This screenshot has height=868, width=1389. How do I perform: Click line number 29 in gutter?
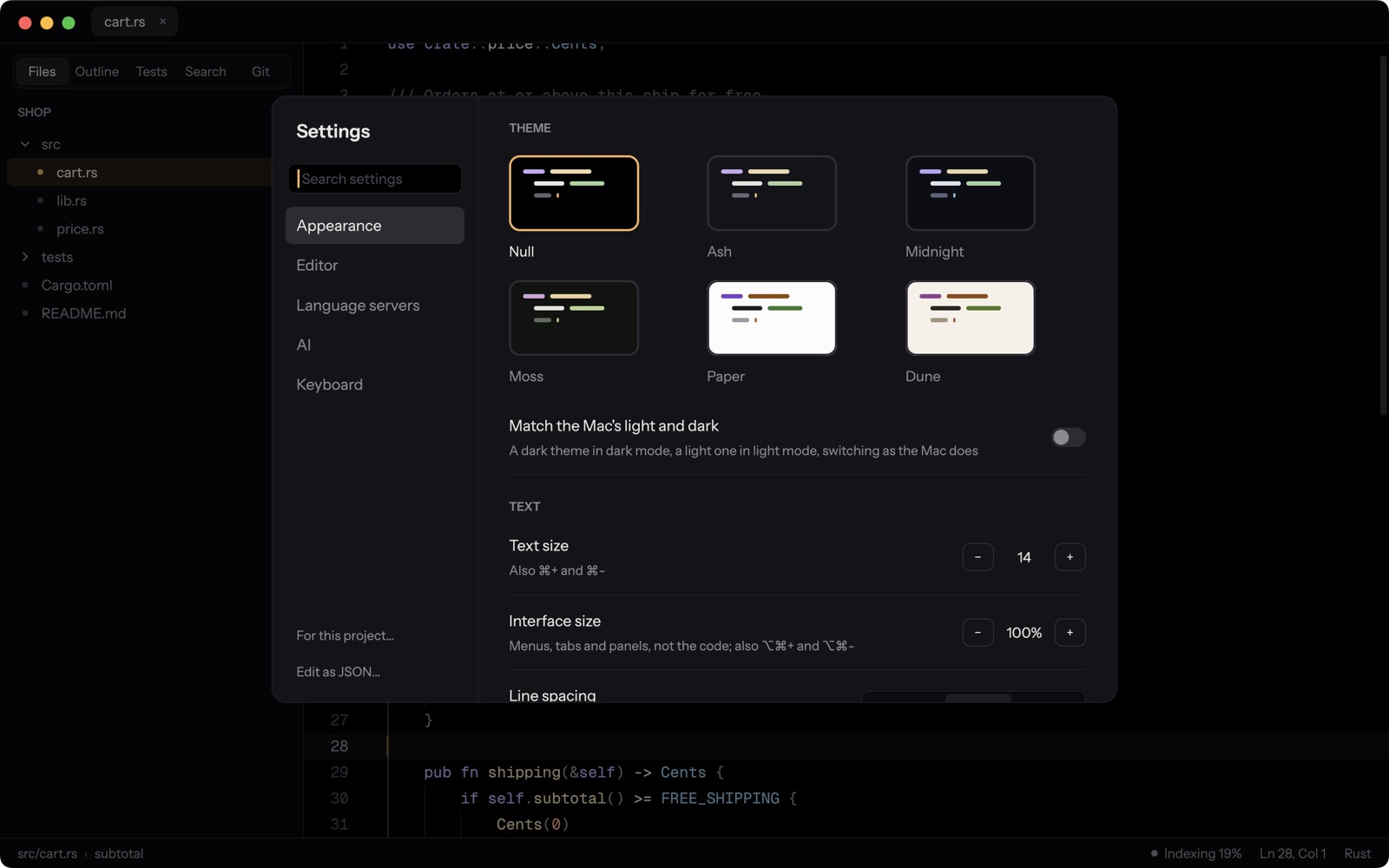click(339, 773)
